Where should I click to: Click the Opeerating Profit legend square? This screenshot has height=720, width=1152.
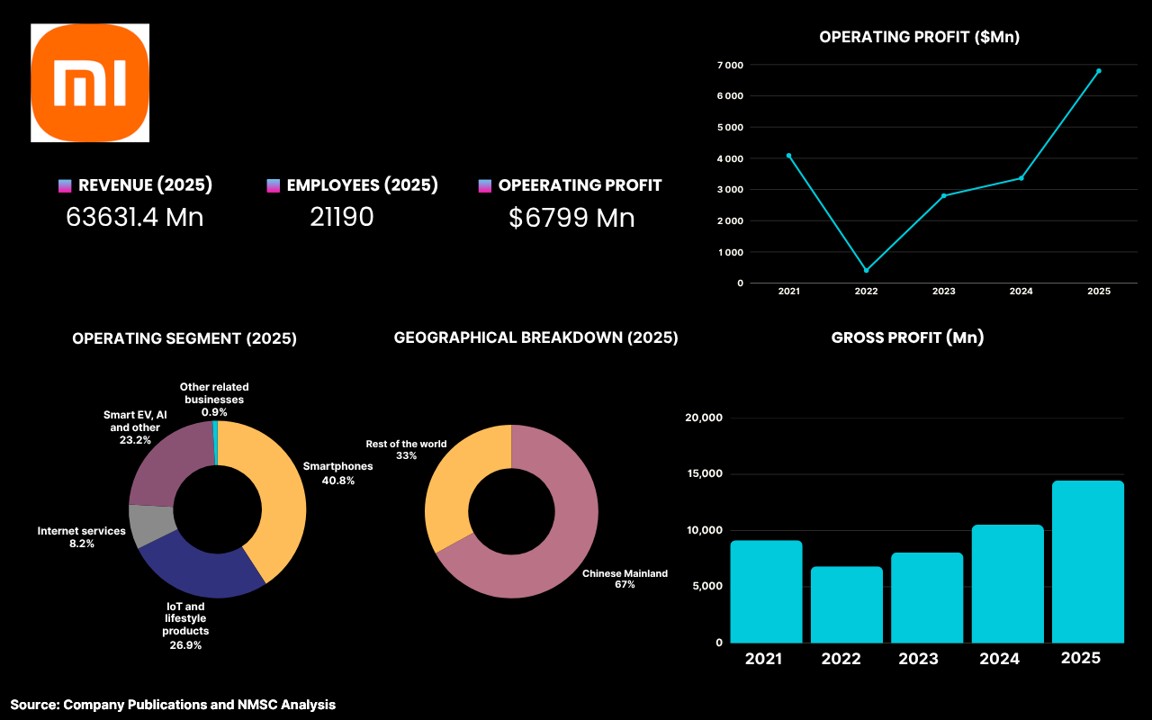485,186
